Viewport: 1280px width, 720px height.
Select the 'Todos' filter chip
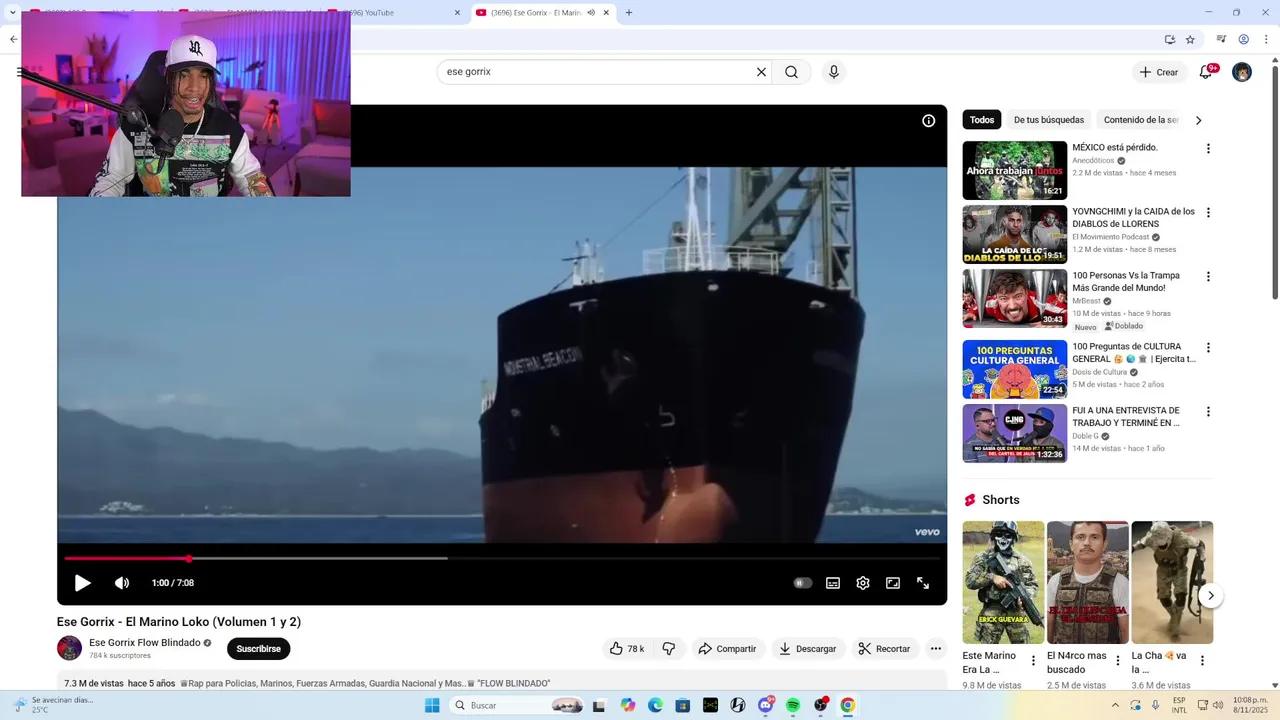982,120
